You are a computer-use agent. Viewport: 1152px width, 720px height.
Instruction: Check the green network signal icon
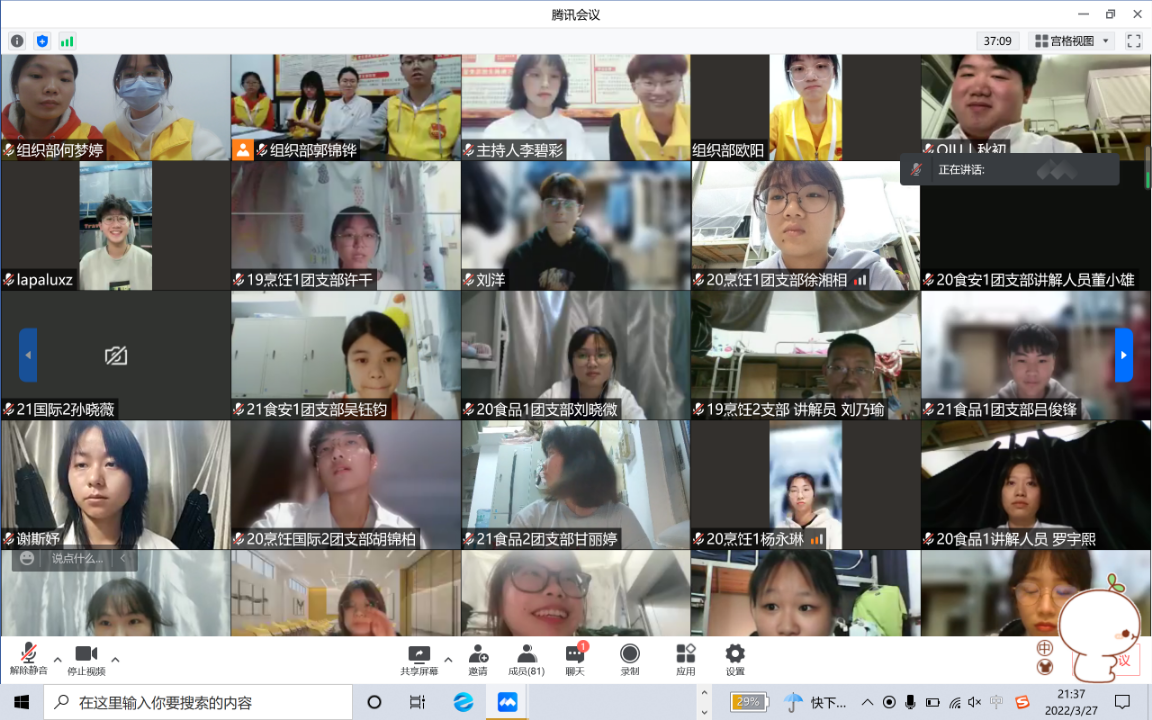[67, 41]
